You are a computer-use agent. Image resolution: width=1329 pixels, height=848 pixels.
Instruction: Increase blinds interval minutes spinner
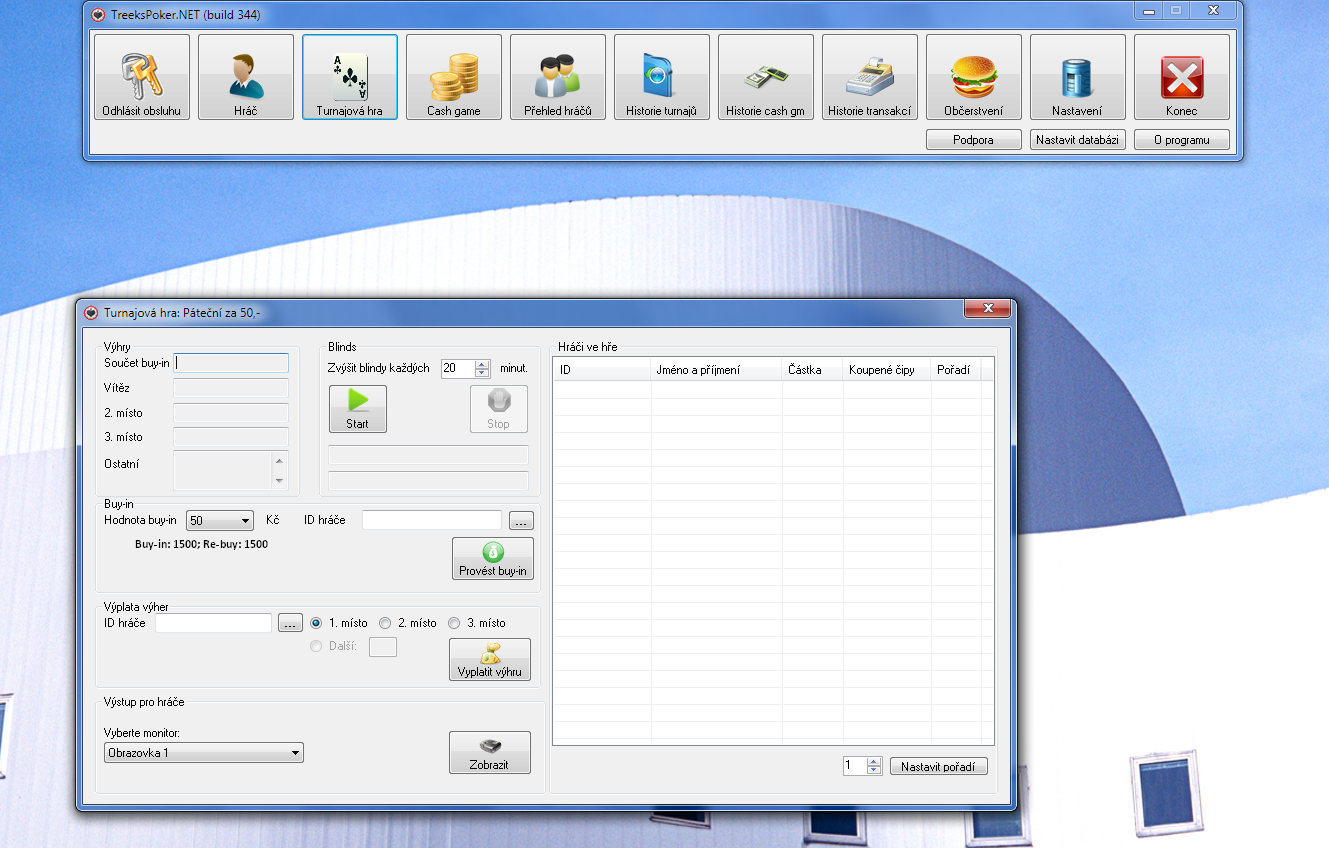point(482,364)
